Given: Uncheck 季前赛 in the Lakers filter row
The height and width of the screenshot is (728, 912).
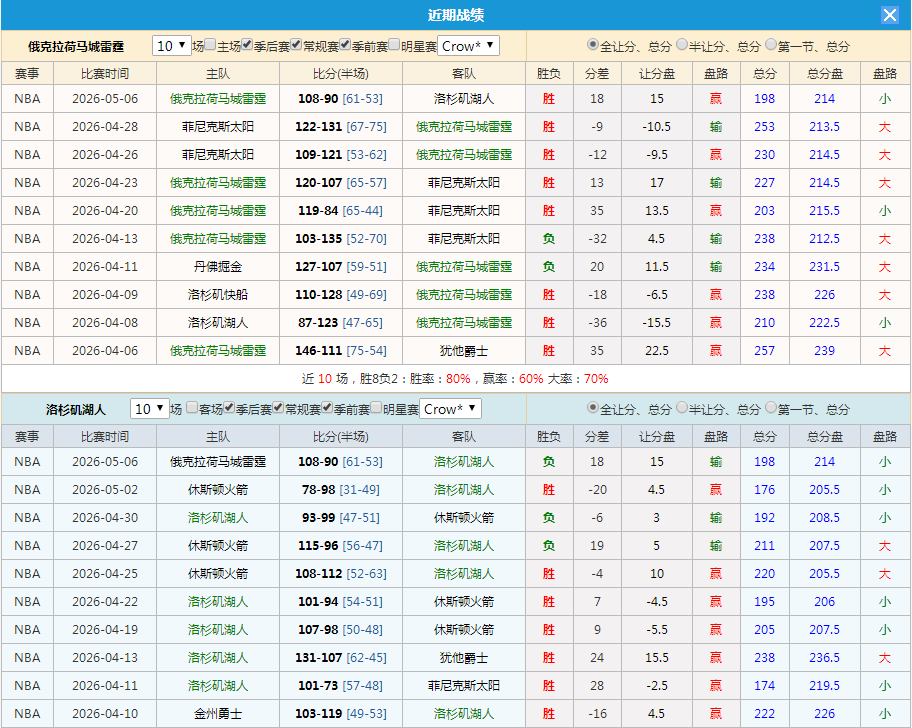Looking at the screenshot, I should (x=327, y=408).
